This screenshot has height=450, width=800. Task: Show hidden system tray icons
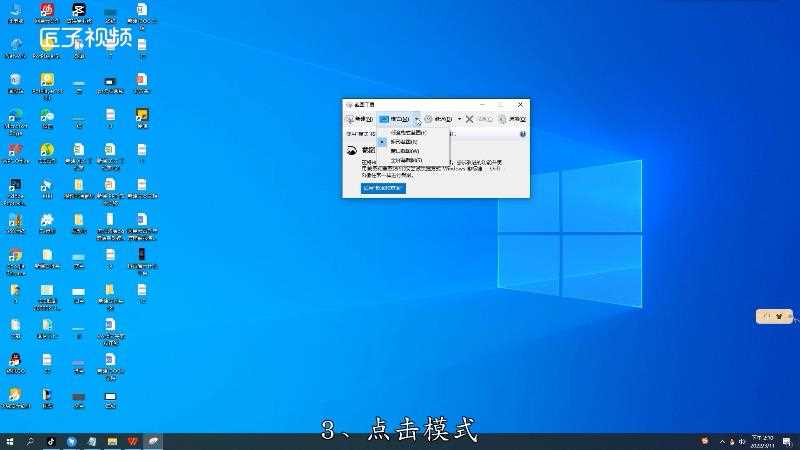pyautogui.click(x=722, y=442)
